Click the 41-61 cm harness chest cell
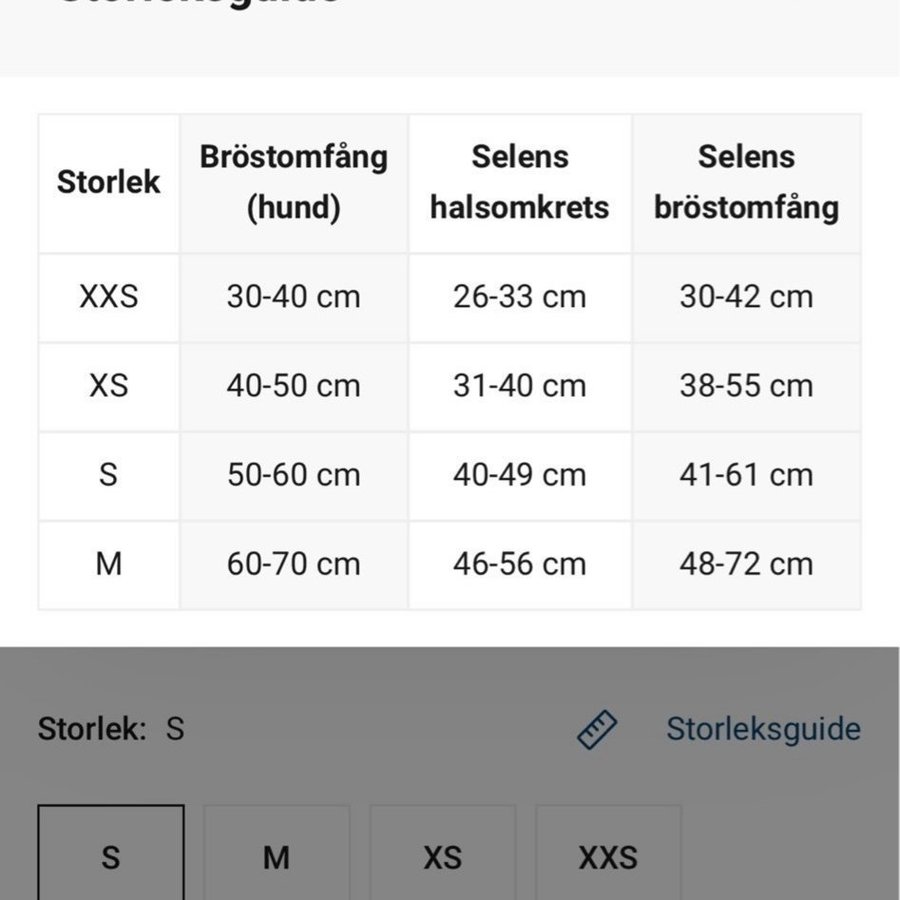The height and width of the screenshot is (900, 900). coord(746,475)
